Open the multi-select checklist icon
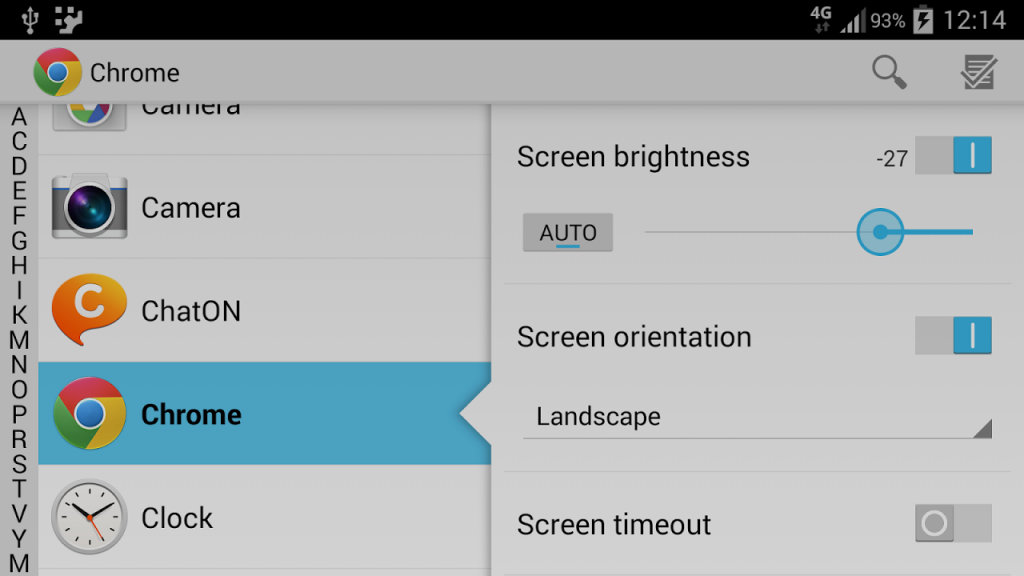The height and width of the screenshot is (576, 1024). 978,72
